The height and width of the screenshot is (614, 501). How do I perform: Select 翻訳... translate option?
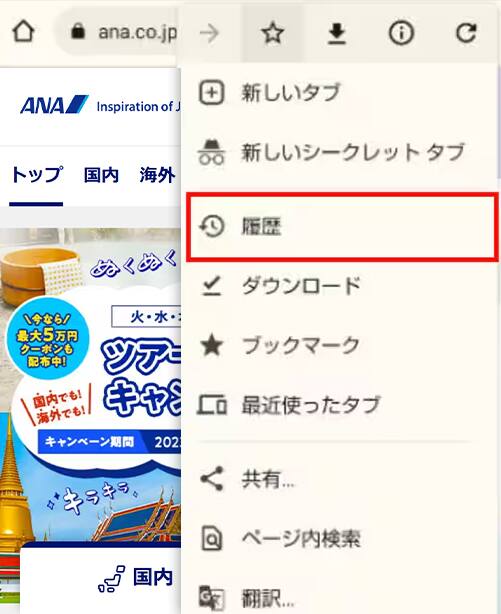click(340, 598)
